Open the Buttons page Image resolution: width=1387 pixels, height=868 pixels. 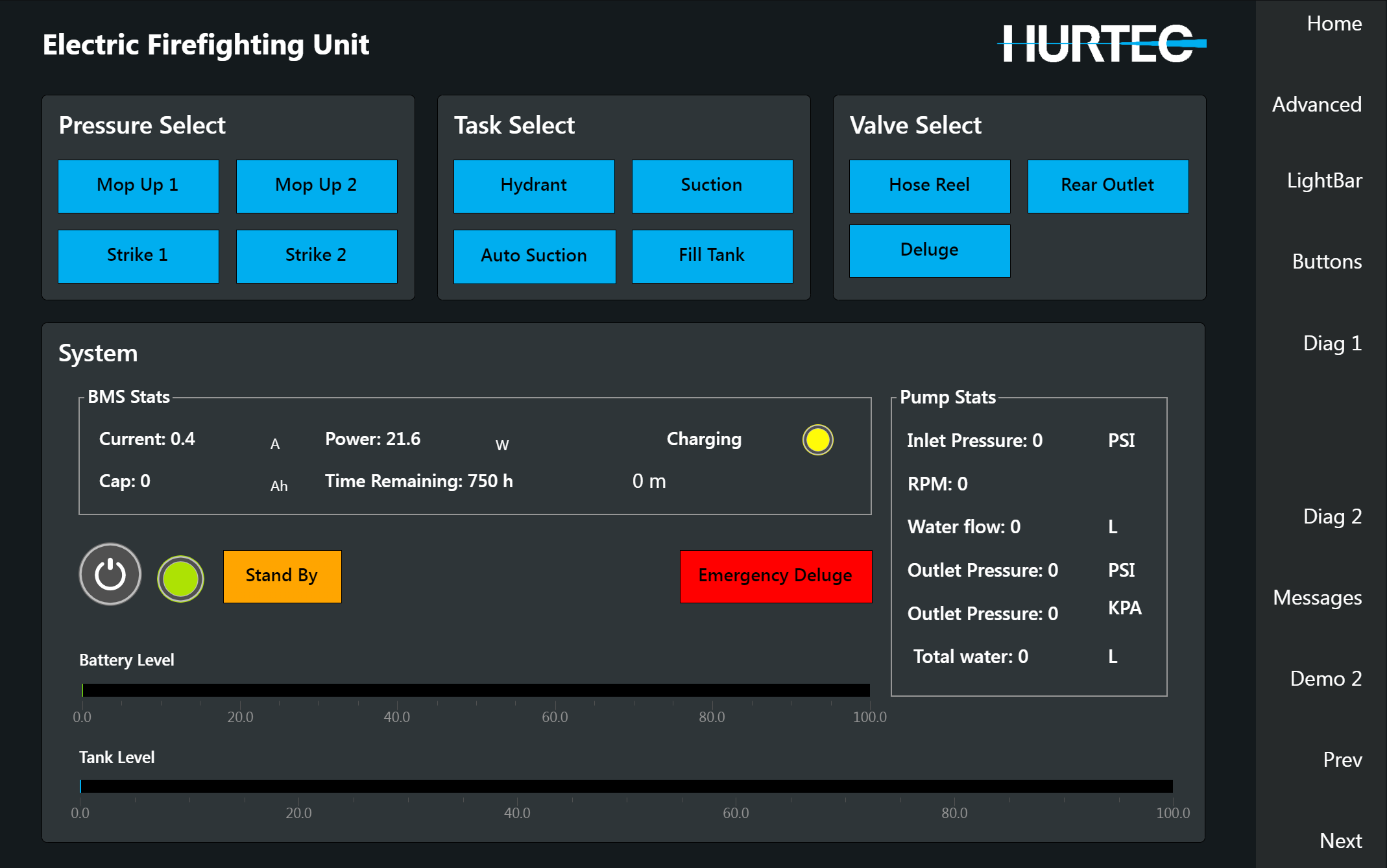coord(1327,262)
